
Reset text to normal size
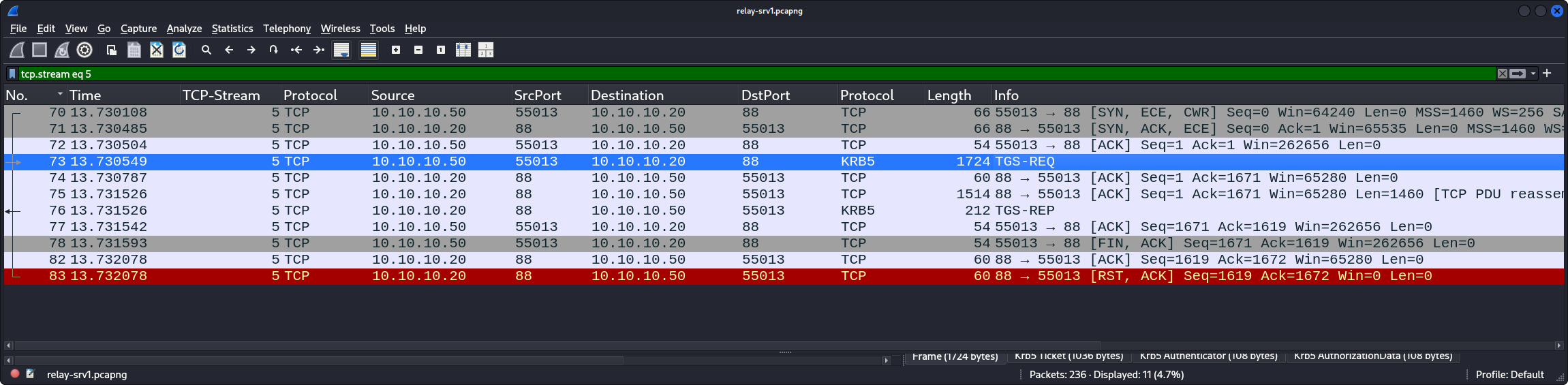point(441,50)
